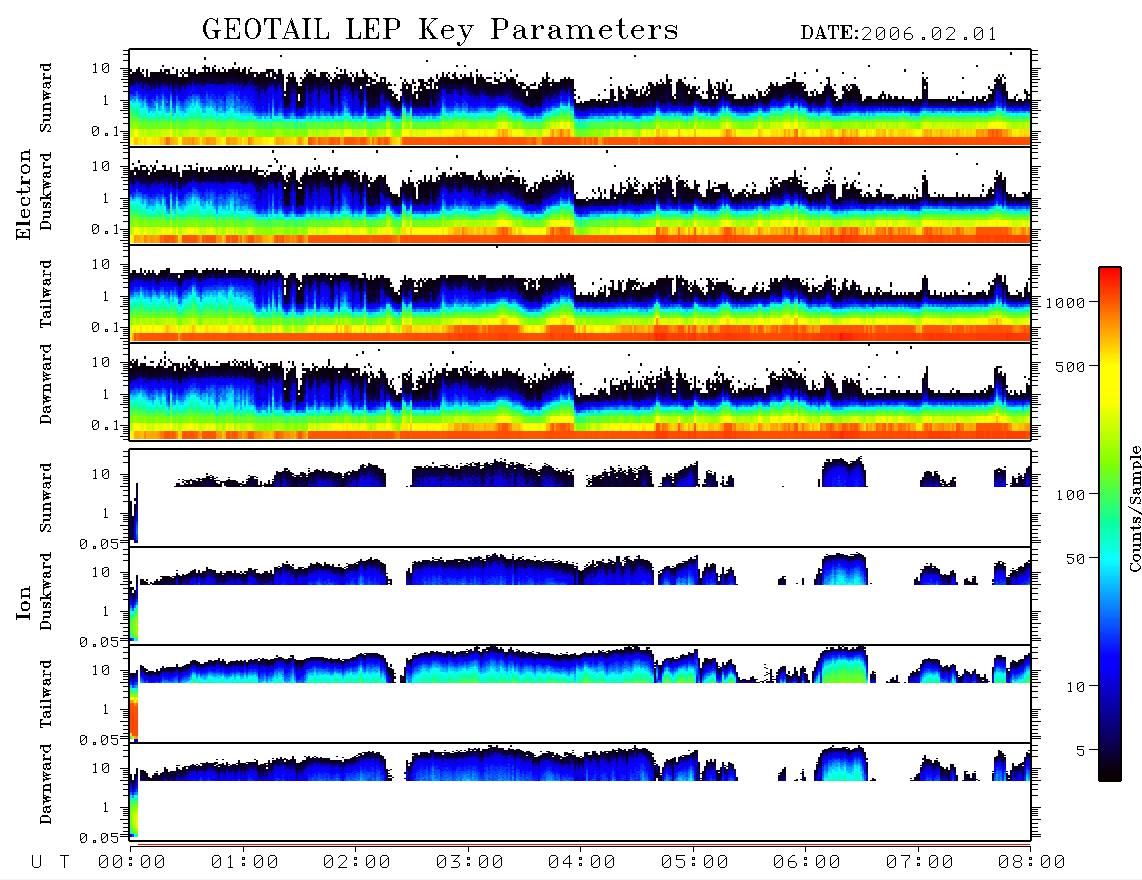Image resolution: width=1142 pixels, height=880 pixels.
Task: Select the "DATE:2006.02.01" label
Action: (899, 34)
